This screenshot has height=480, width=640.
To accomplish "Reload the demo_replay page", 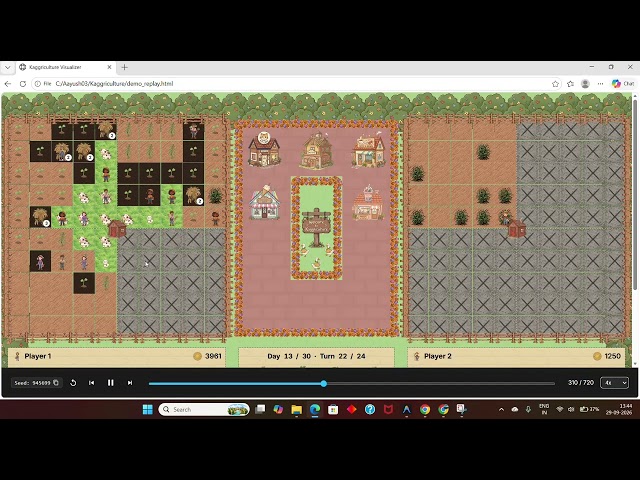I will [x=23, y=84].
